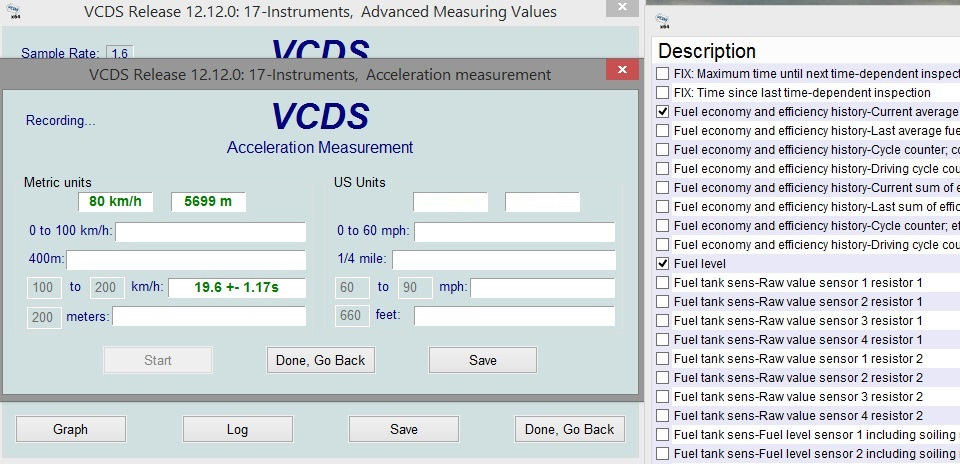
Task: Click the Metric units label
Action: (58, 182)
